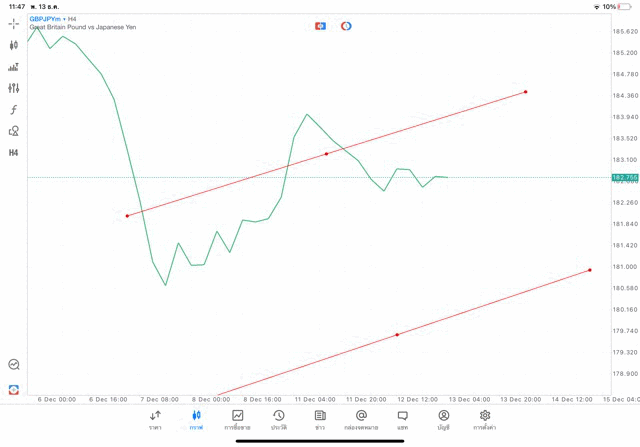This screenshot has height=447, width=640.
Task: Open the indicators function icon
Action: point(14,110)
